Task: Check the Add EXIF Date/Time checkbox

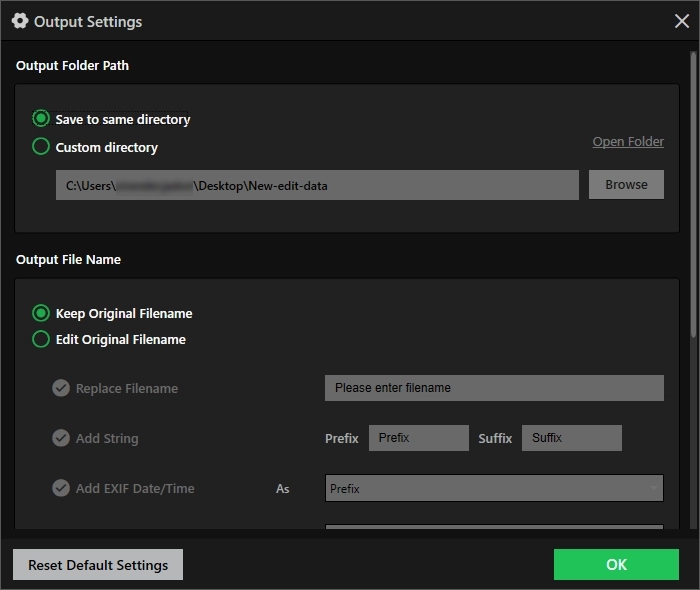Action: click(61, 488)
